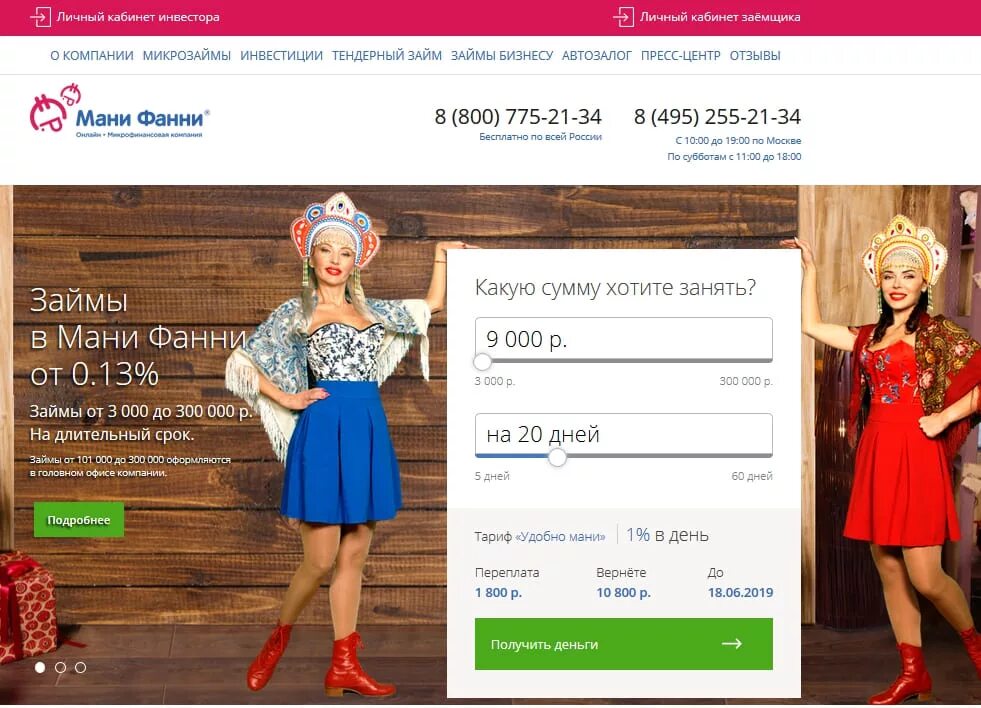981x708 pixels.
Task: Open the О КОМПАНИИ menu item
Action: [92, 56]
